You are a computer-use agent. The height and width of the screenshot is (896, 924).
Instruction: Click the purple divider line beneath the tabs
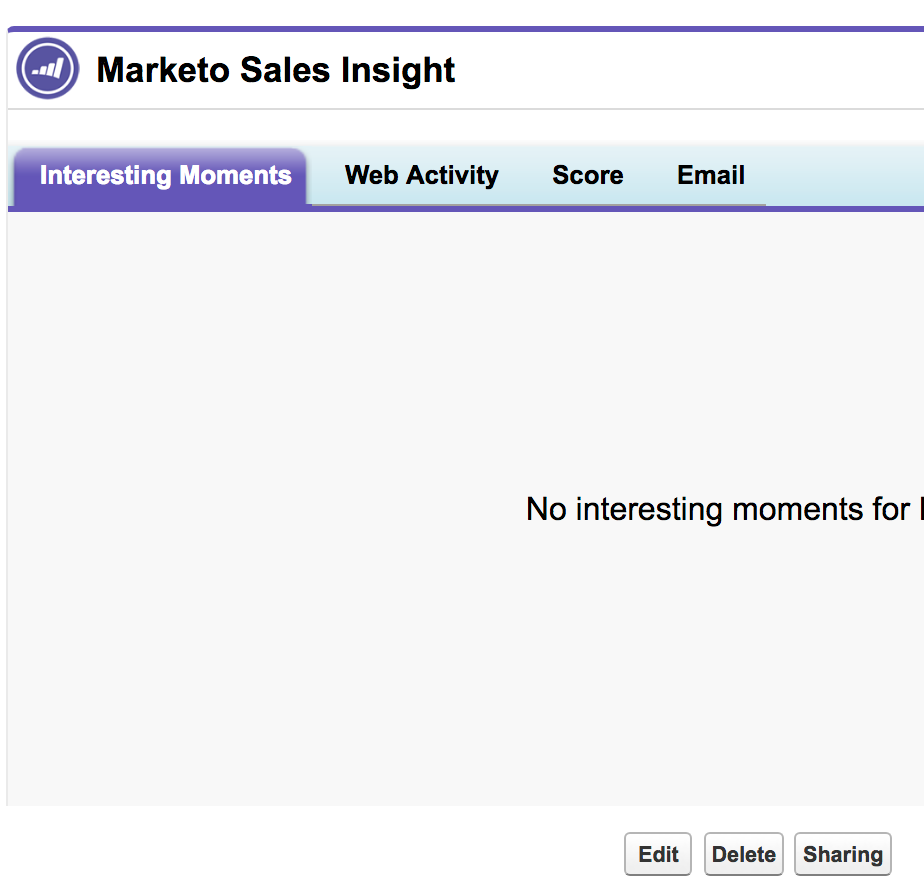pyautogui.click(x=600, y=209)
